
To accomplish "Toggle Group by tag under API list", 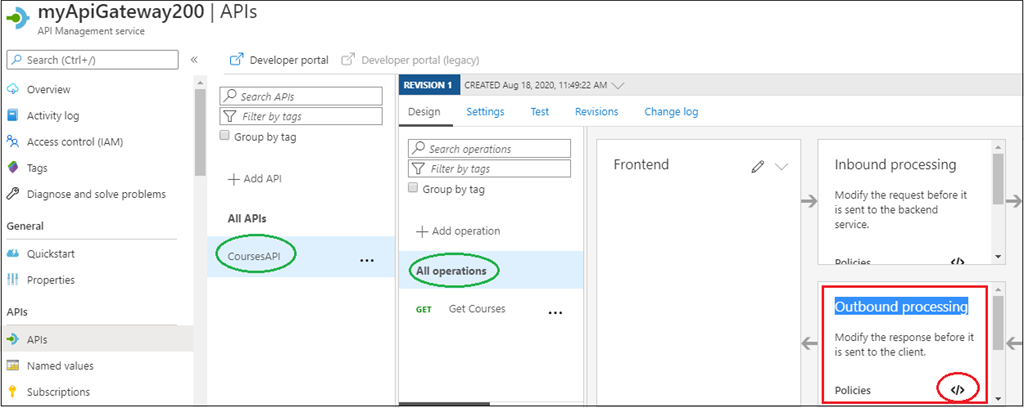I will coord(225,136).
